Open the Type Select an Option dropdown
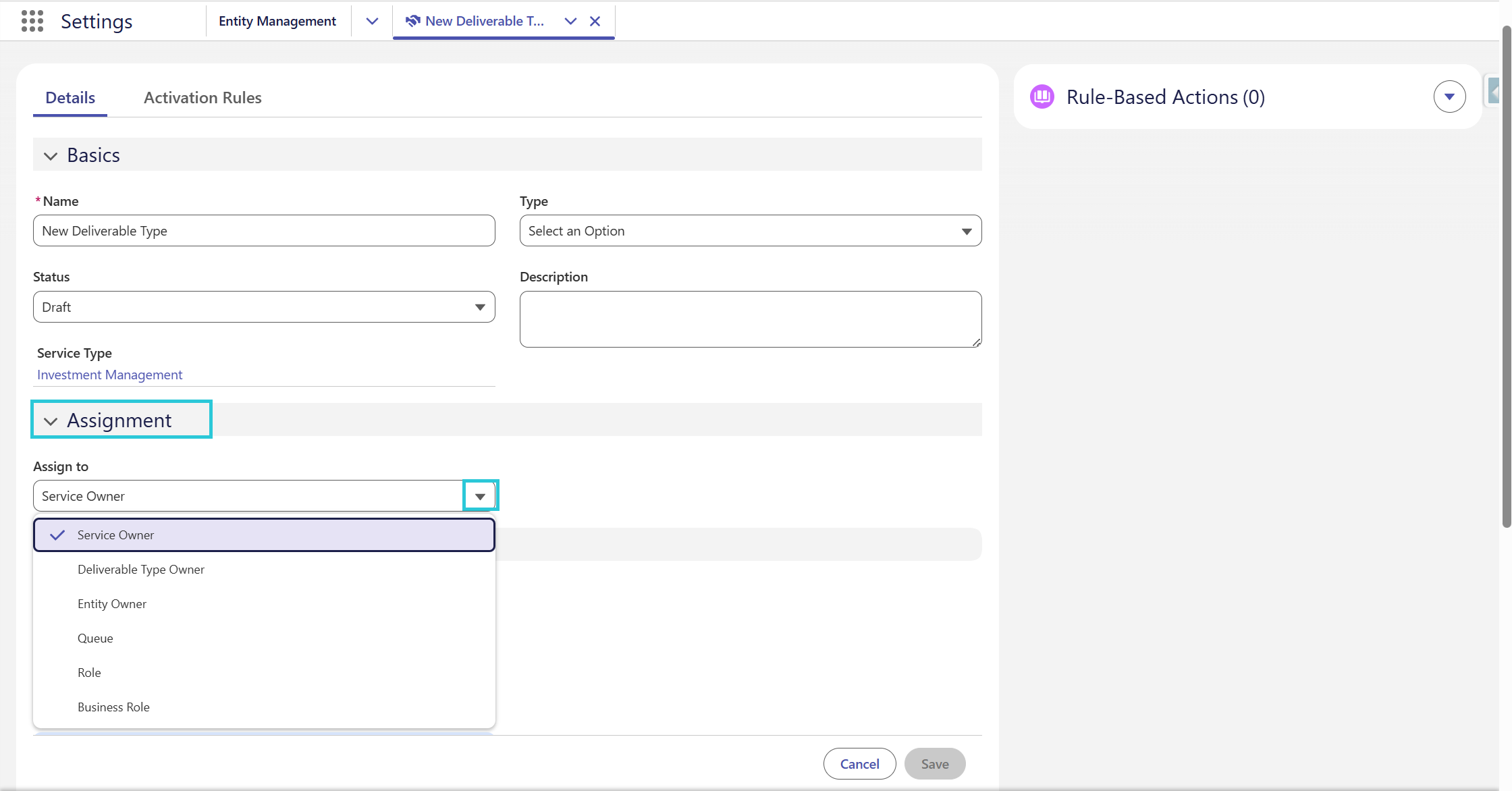This screenshot has width=1512, height=791. (x=751, y=231)
